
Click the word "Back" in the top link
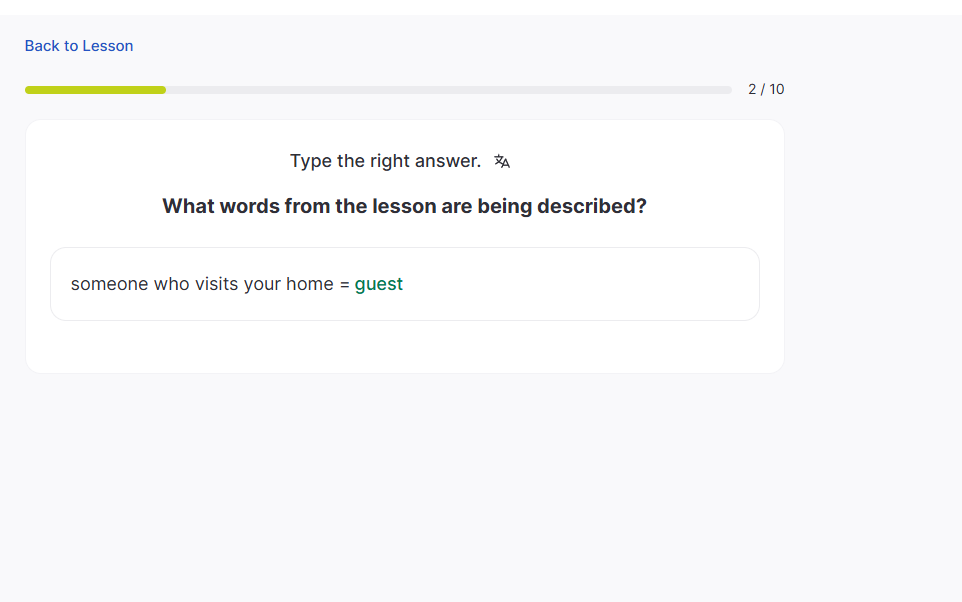(x=42, y=46)
